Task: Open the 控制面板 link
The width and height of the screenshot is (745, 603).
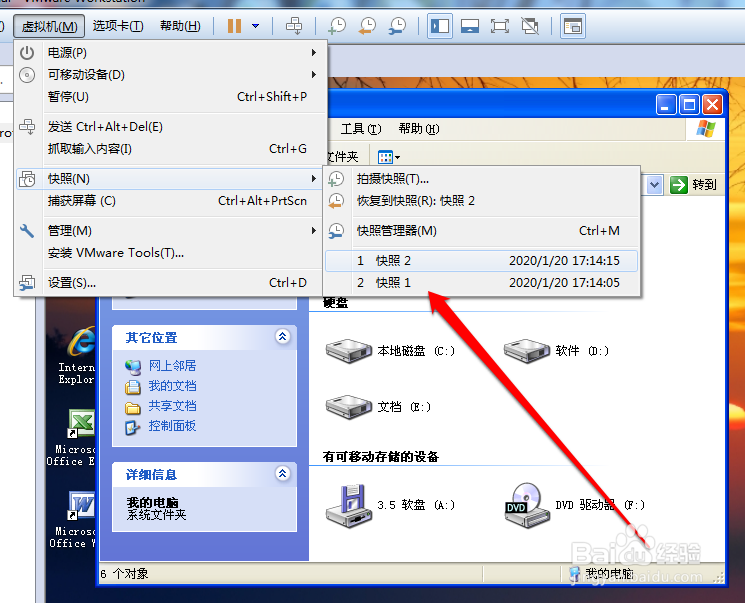Action: (172, 426)
